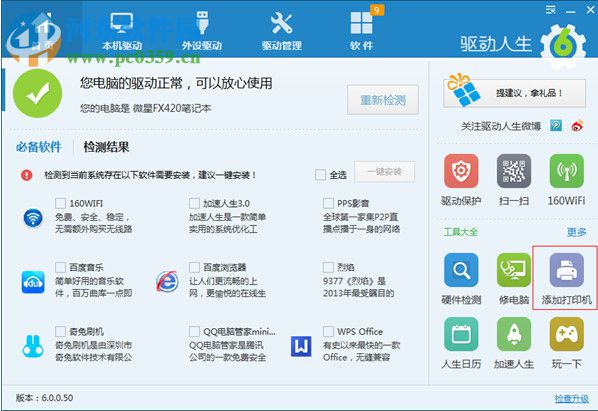Open the 更多 tools link
The image size is (598, 411).
pos(576,232)
